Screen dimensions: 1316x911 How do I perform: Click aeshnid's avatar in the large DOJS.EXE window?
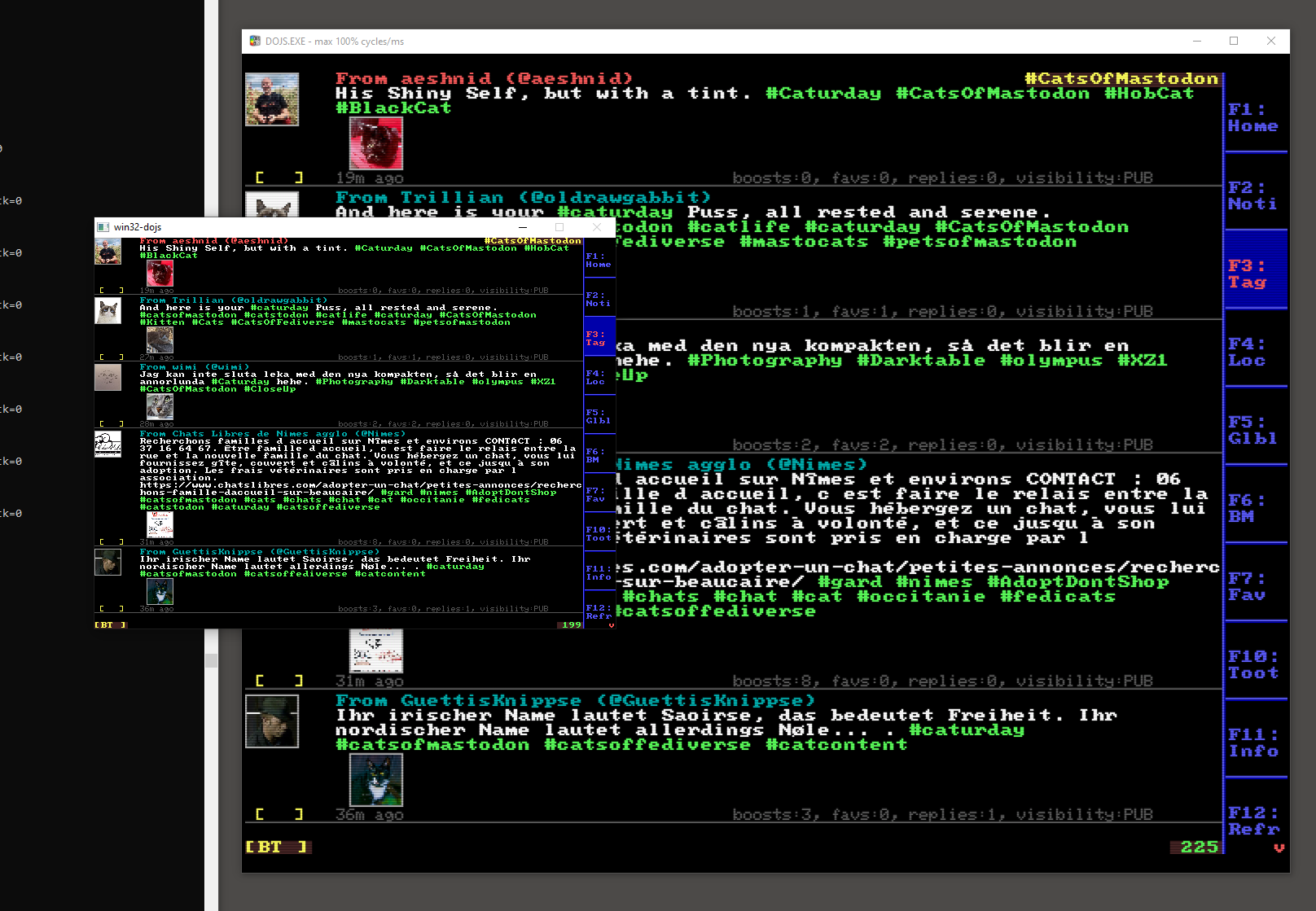[x=272, y=99]
